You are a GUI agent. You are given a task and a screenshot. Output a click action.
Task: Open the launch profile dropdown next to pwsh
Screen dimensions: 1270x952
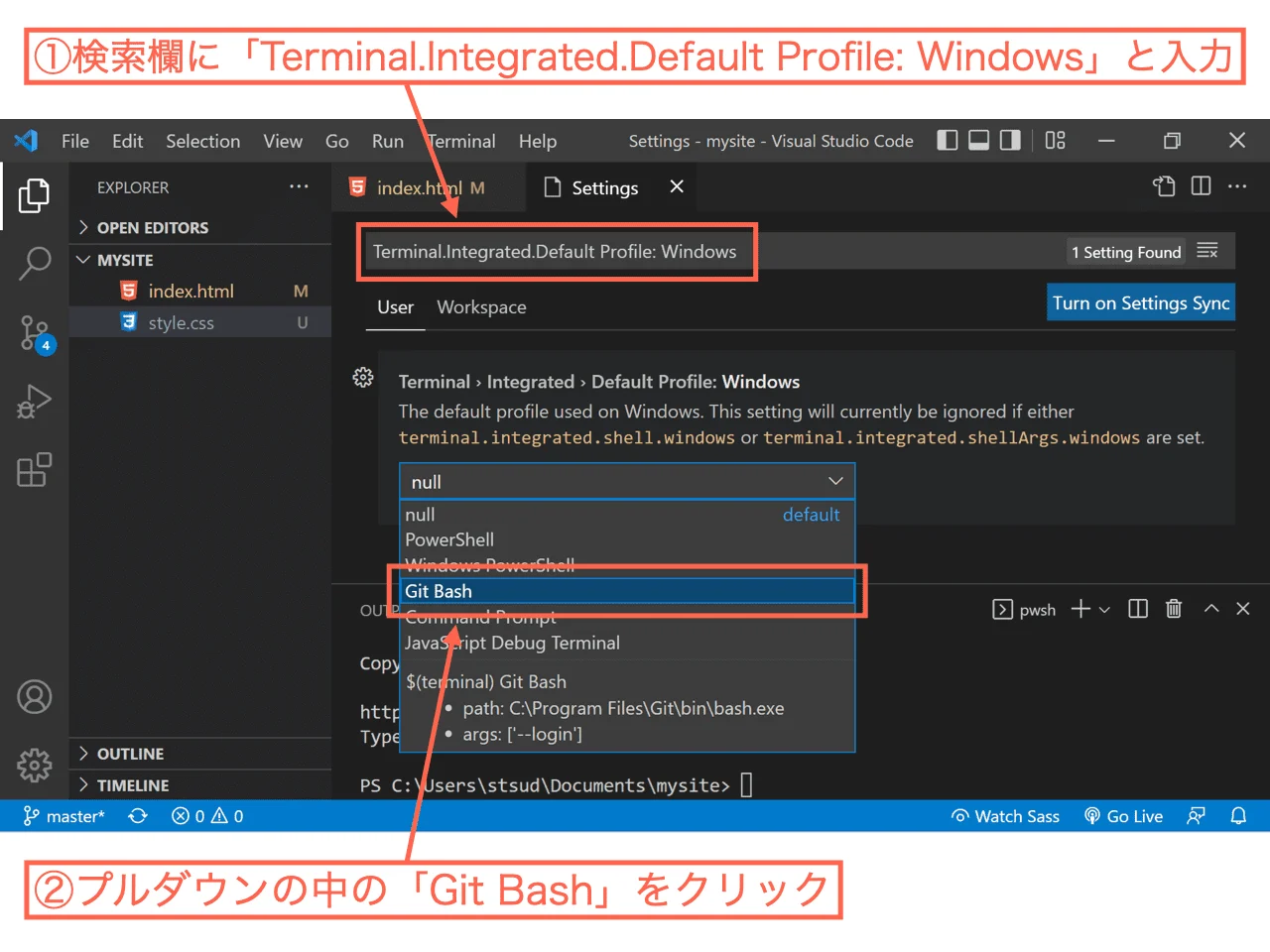click(1104, 609)
